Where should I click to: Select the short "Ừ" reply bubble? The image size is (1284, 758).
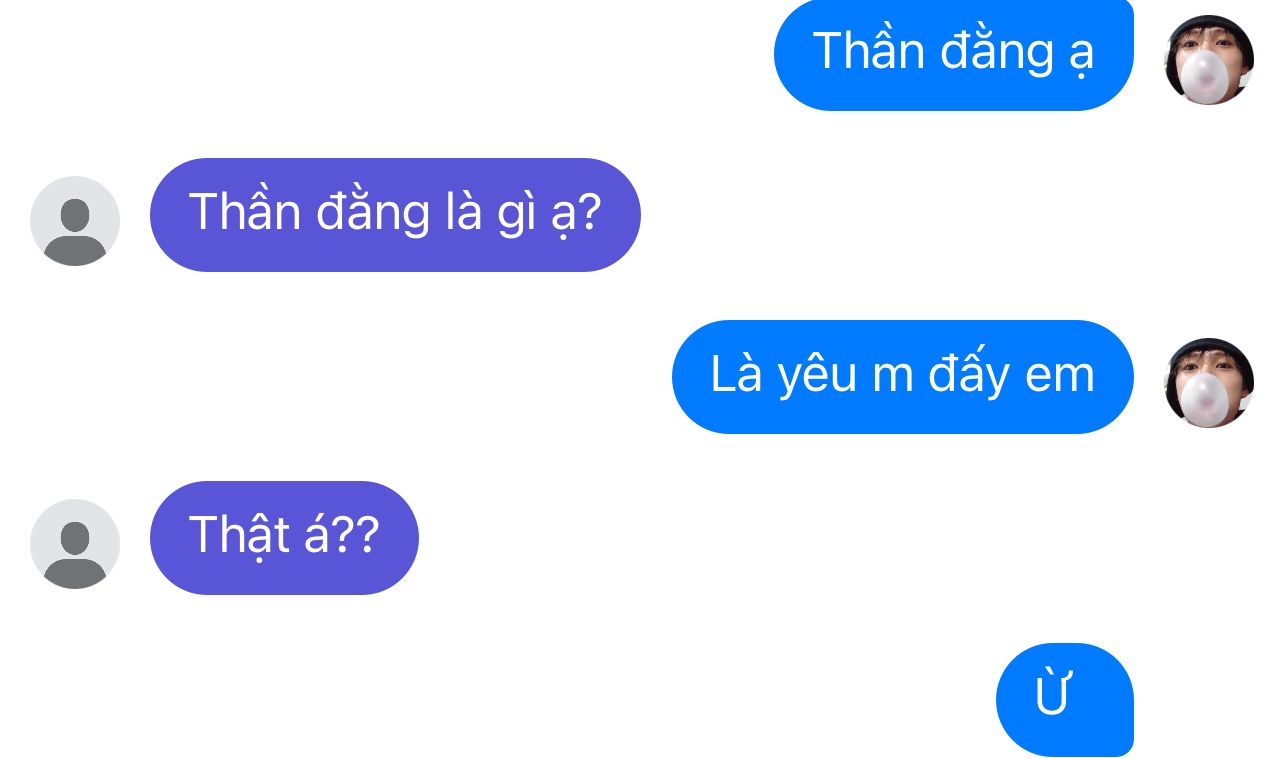pos(1065,700)
